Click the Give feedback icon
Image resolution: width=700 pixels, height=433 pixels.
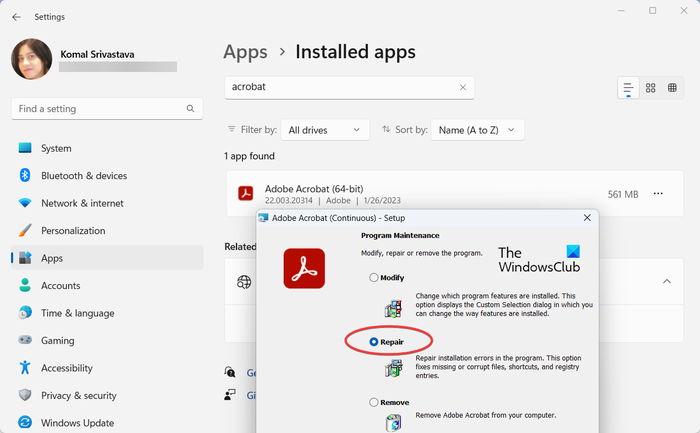(x=230, y=395)
